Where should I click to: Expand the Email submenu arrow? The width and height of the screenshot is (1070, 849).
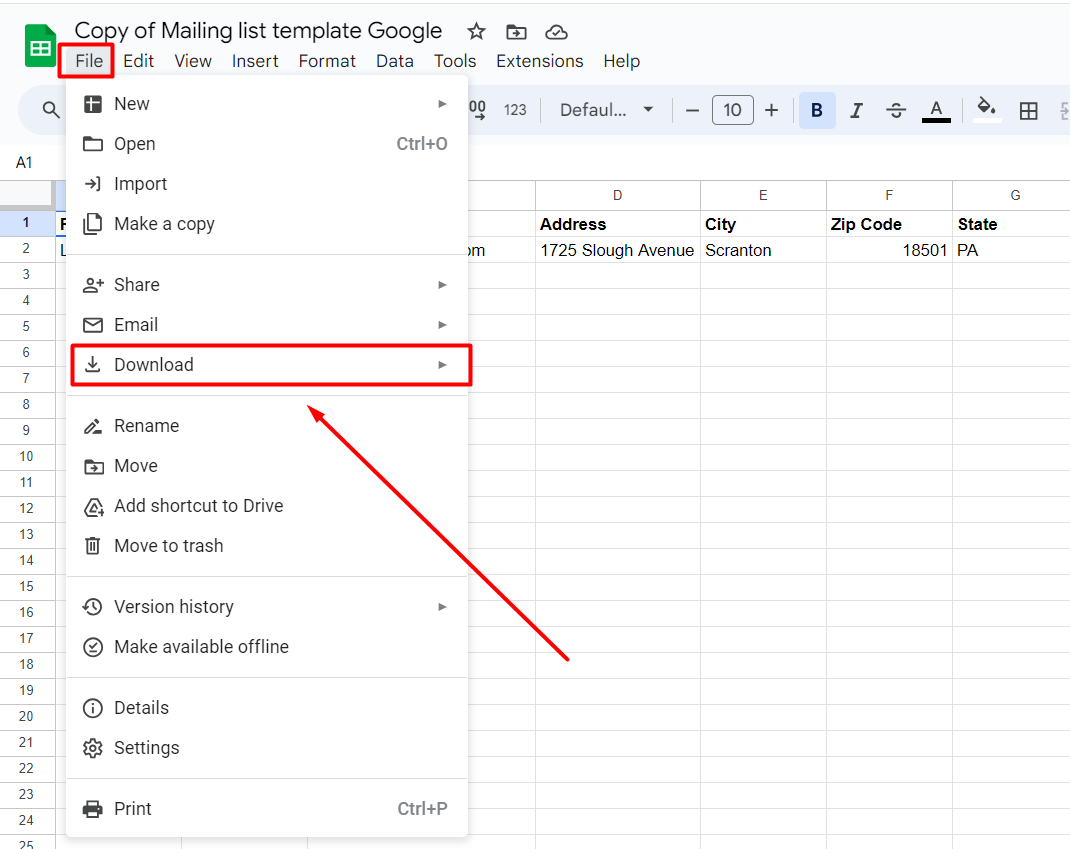[442, 325]
